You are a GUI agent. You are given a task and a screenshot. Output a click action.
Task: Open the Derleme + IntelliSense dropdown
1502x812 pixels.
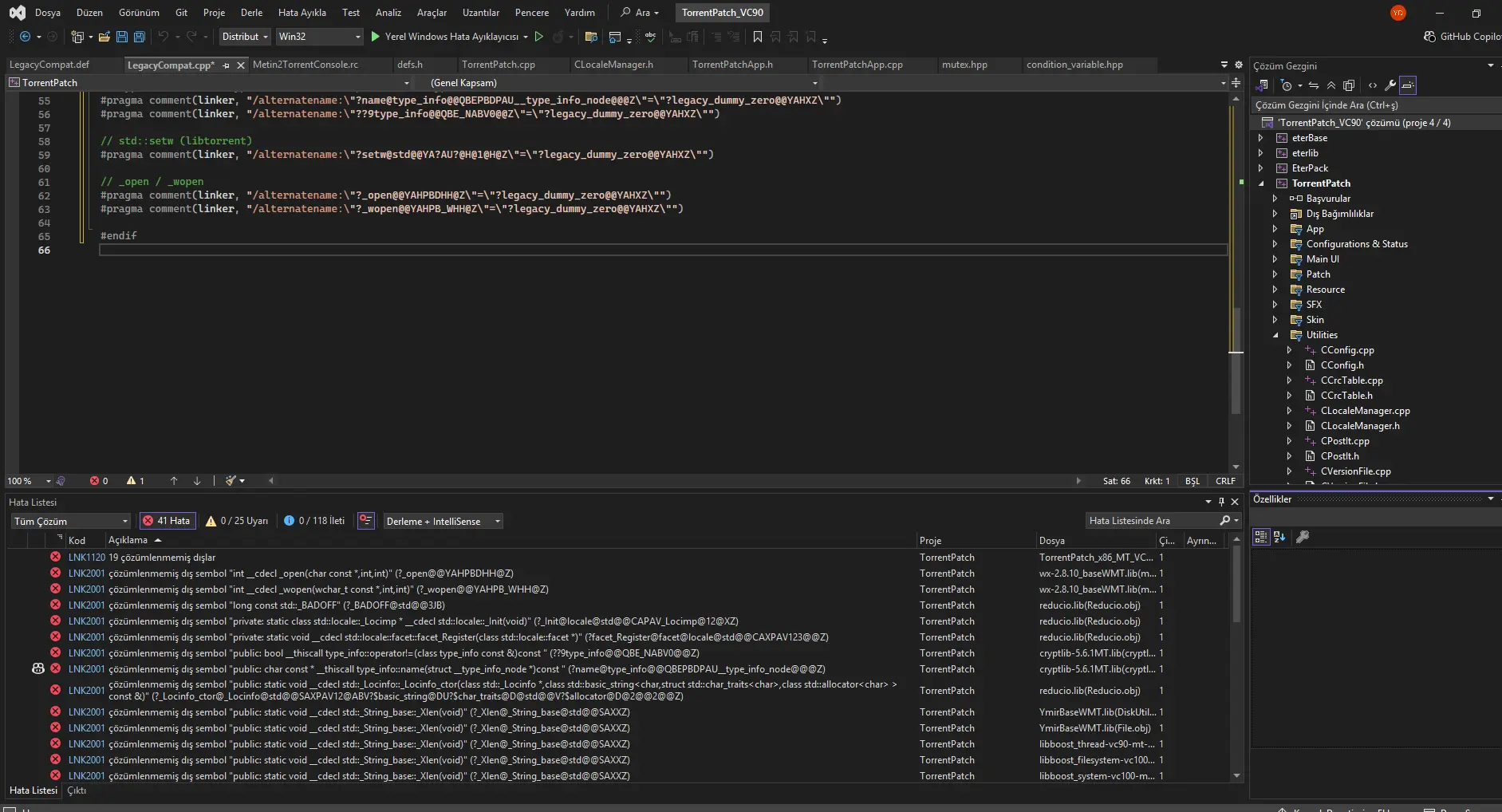[x=443, y=522]
